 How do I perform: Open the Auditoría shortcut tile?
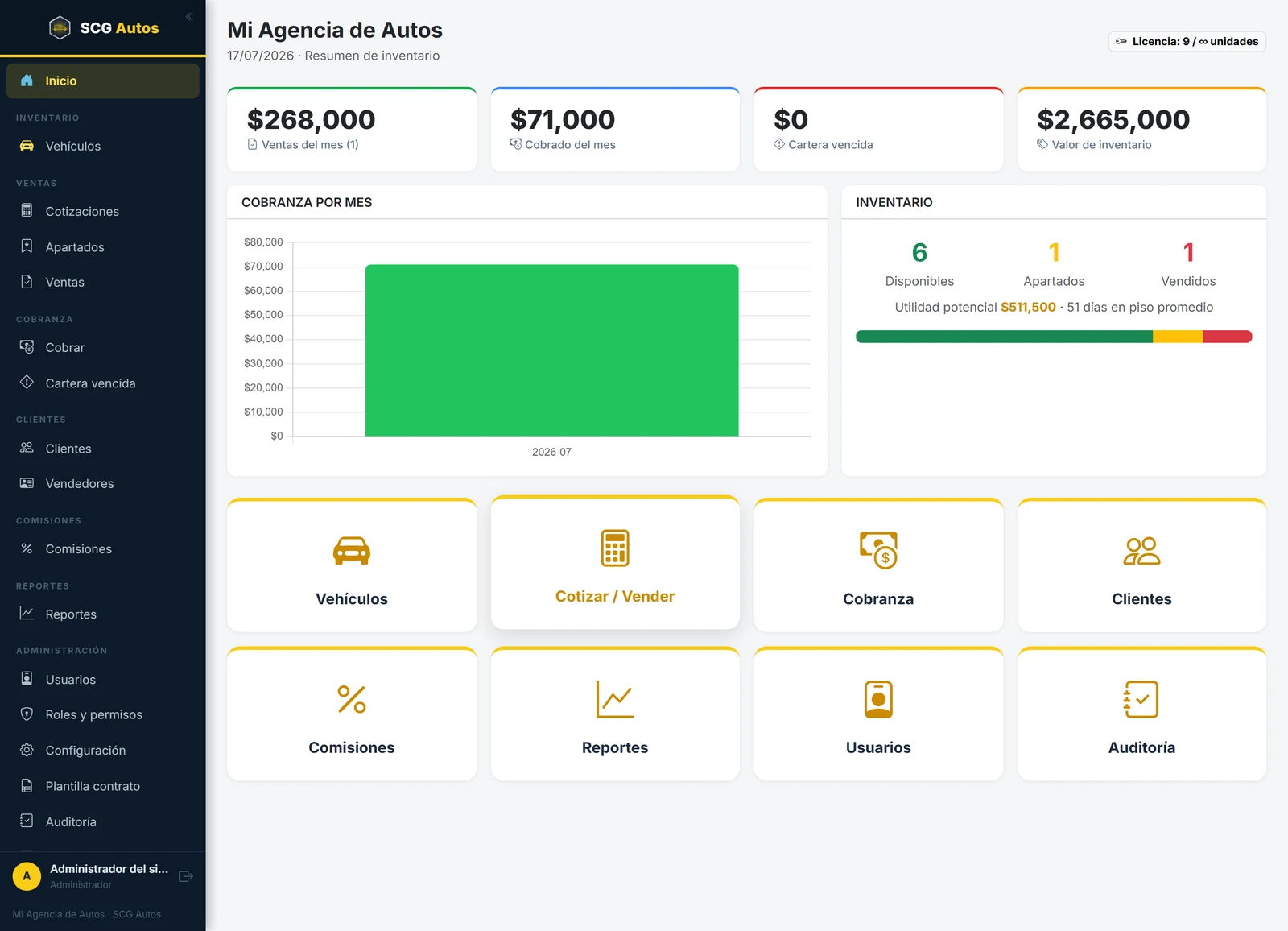click(1141, 714)
